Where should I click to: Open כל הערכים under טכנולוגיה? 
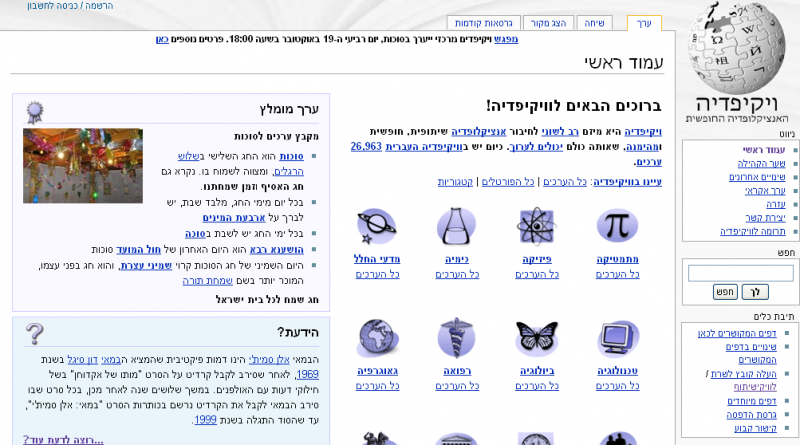pos(617,386)
